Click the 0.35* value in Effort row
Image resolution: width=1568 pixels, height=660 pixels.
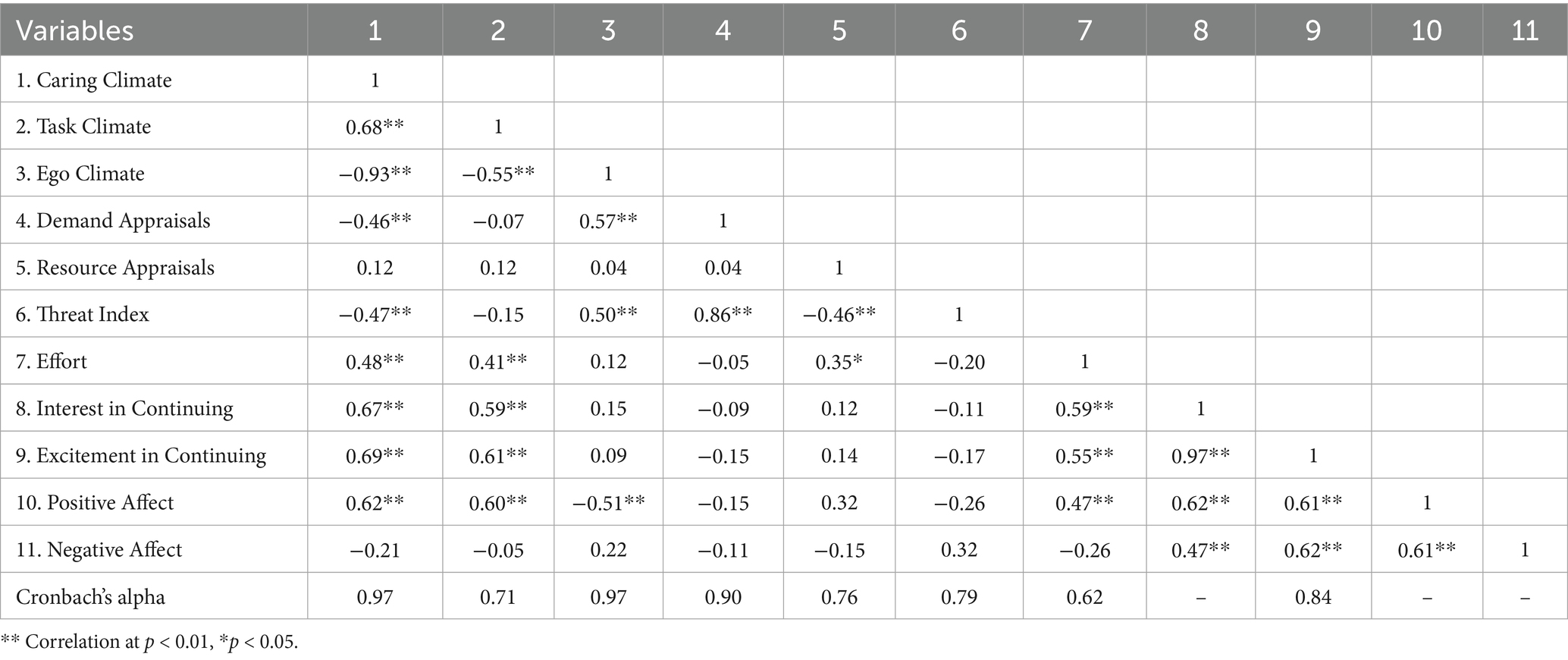click(x=839, y=362)
